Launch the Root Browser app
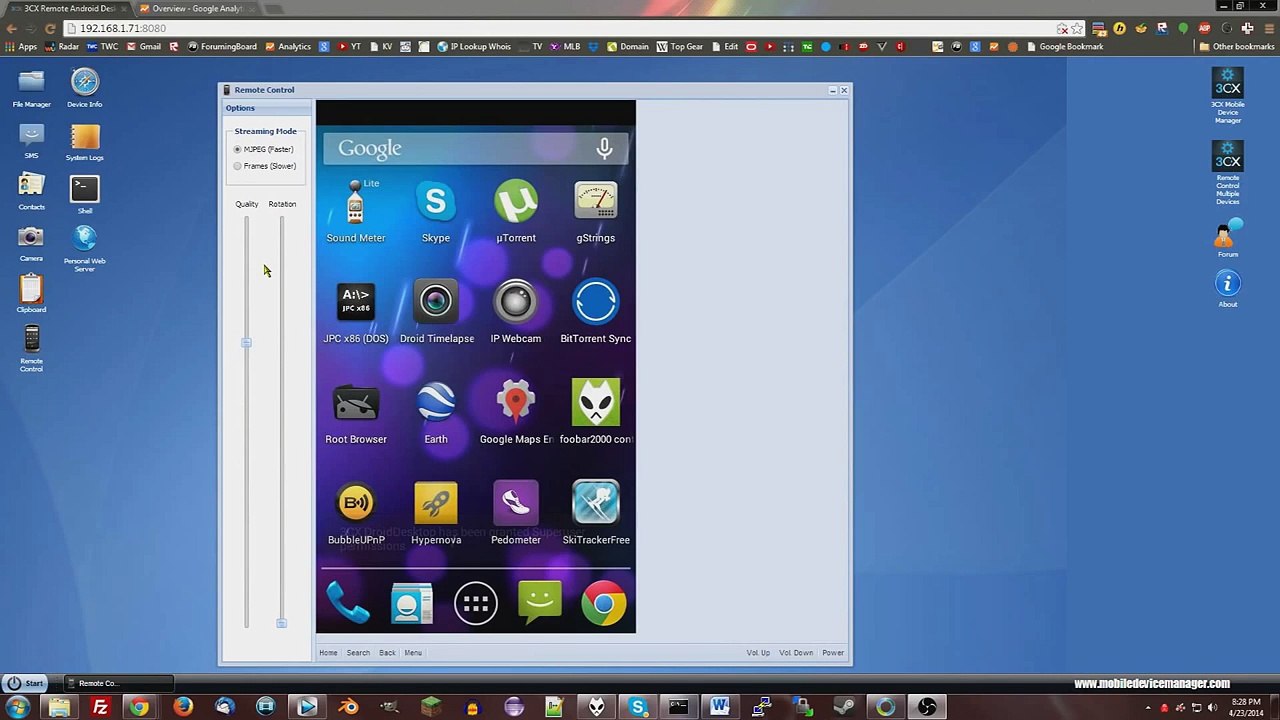The image size is (1280, 720). pyautogui.click(x=356, y=413)
